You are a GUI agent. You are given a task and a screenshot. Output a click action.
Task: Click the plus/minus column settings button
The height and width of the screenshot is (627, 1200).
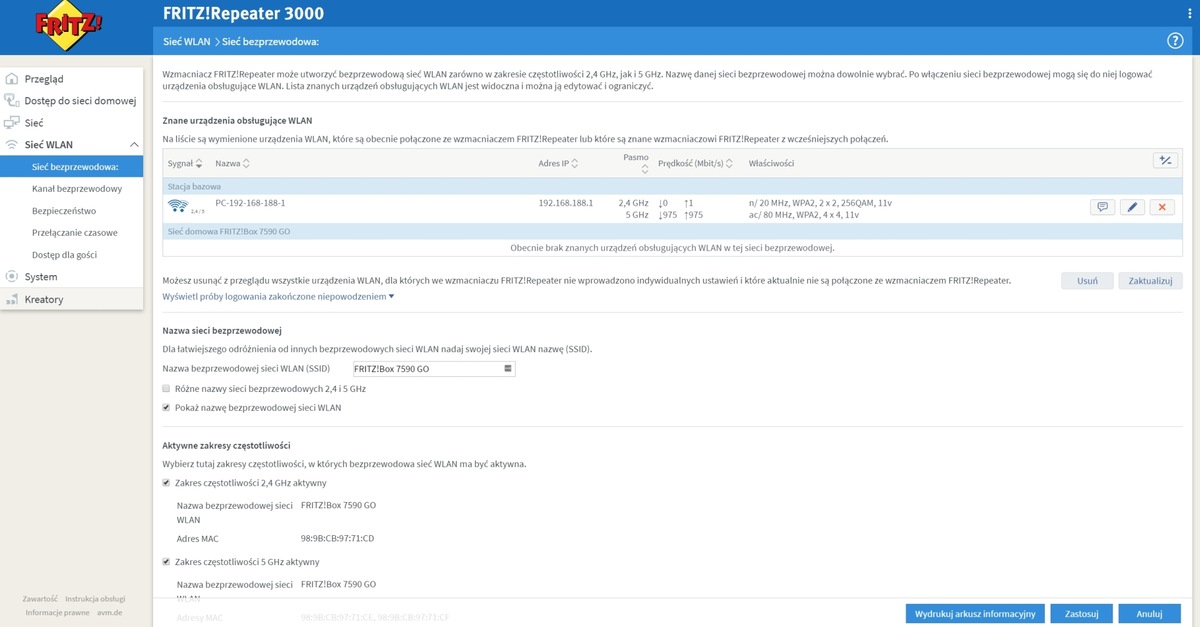(x=1165, y=160)
